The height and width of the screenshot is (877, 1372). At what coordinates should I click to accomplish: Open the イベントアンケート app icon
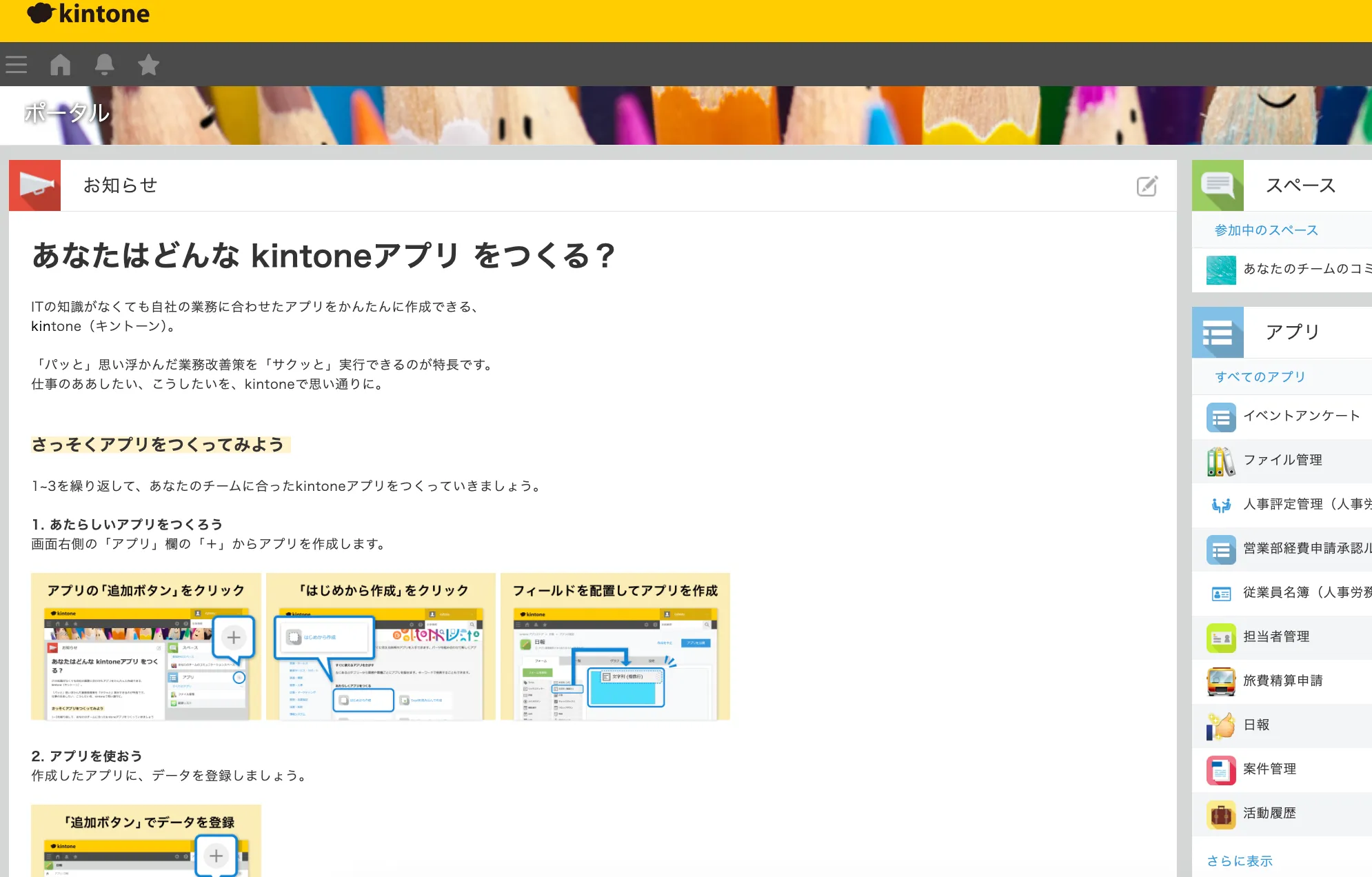pyautogui.click(x=1221, y=416)
